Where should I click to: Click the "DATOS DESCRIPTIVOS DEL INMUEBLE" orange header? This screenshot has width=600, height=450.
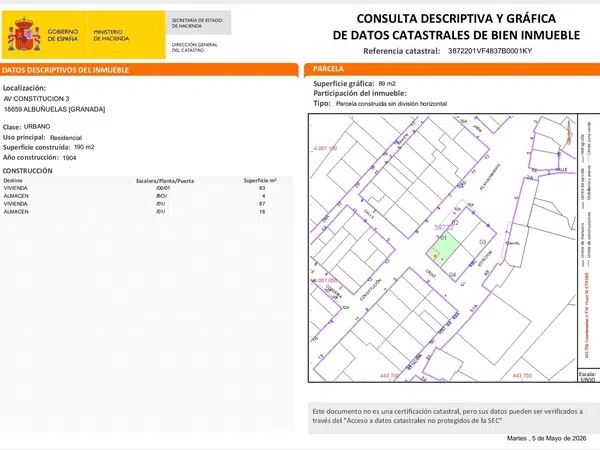point(148,70)
